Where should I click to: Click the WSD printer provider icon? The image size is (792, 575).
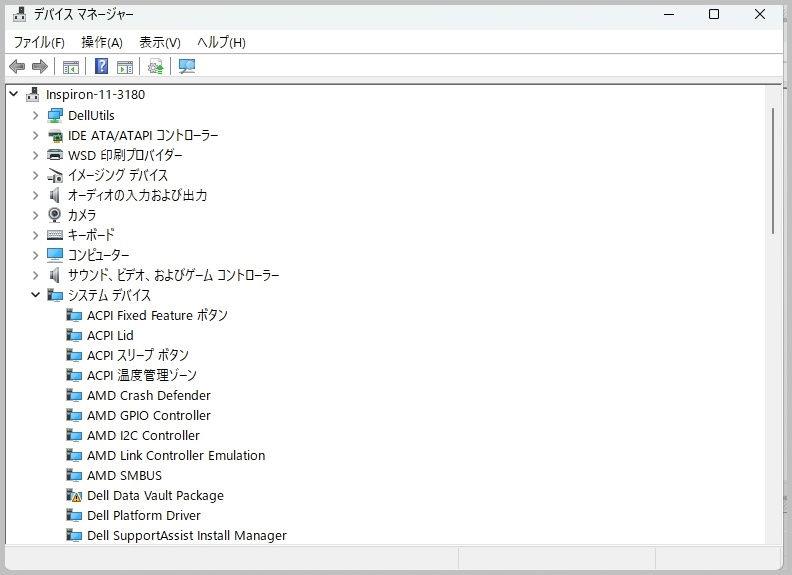pyautogui.click(x=55, y=155)
